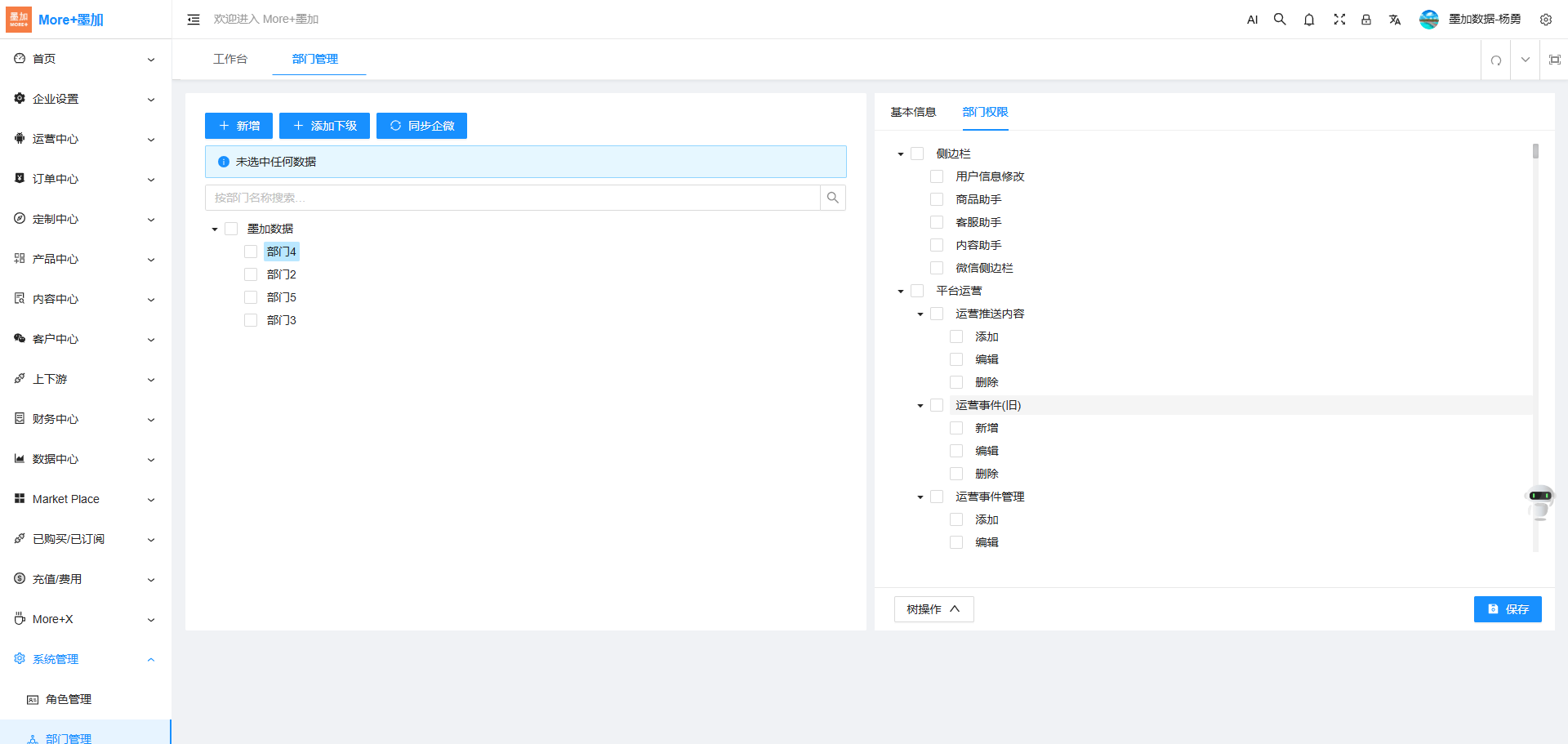Open the language translation icon
1568x744 pixels.
tap(1395, 20)
